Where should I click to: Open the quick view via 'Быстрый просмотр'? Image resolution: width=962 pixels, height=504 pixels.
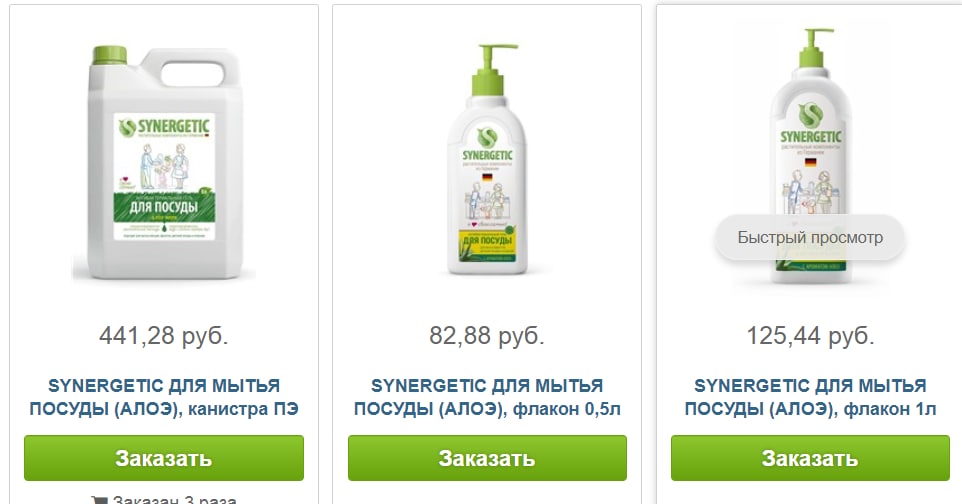click(x=810, y=238)
